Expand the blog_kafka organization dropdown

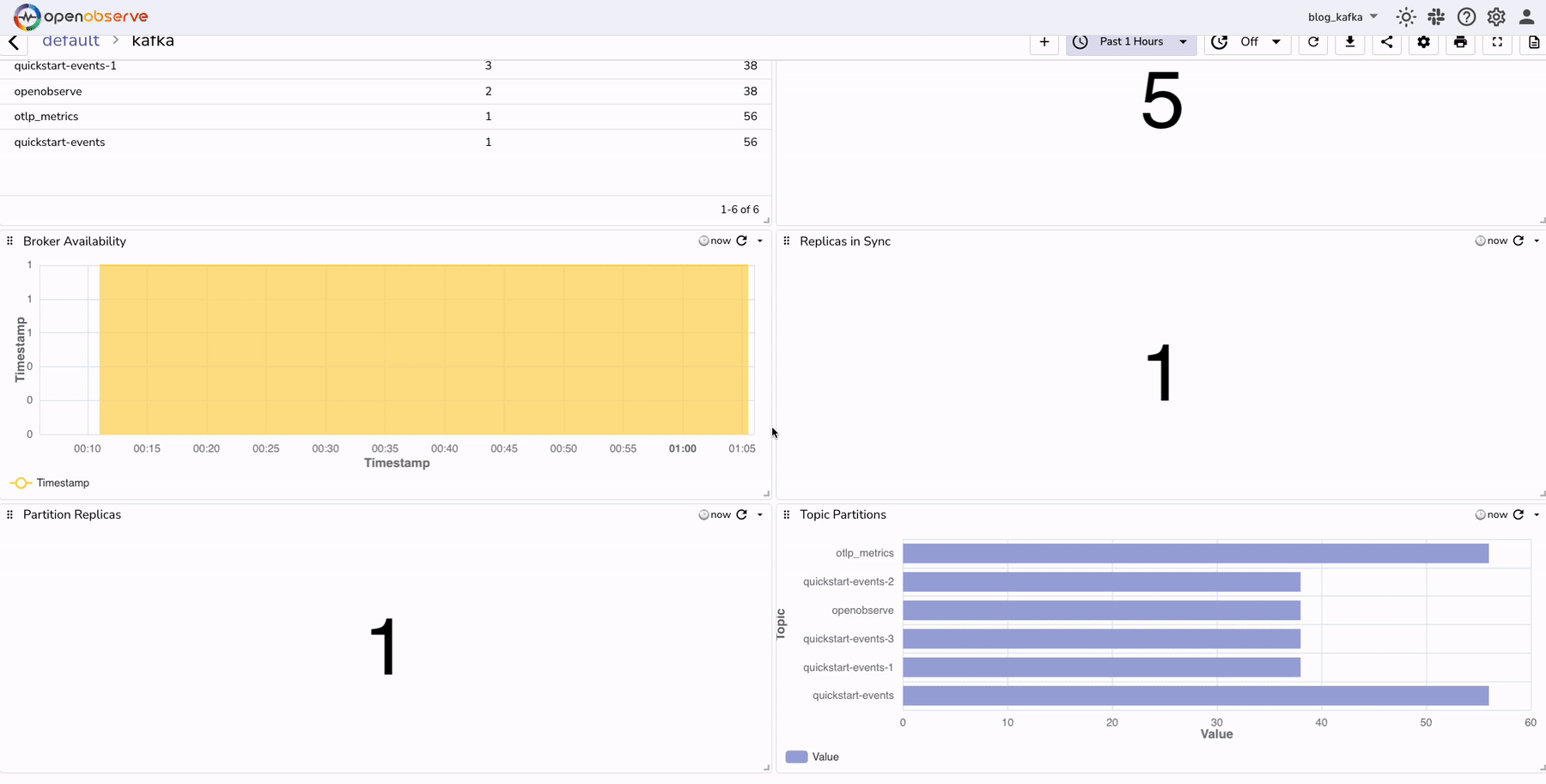(x=1342, y=16)
